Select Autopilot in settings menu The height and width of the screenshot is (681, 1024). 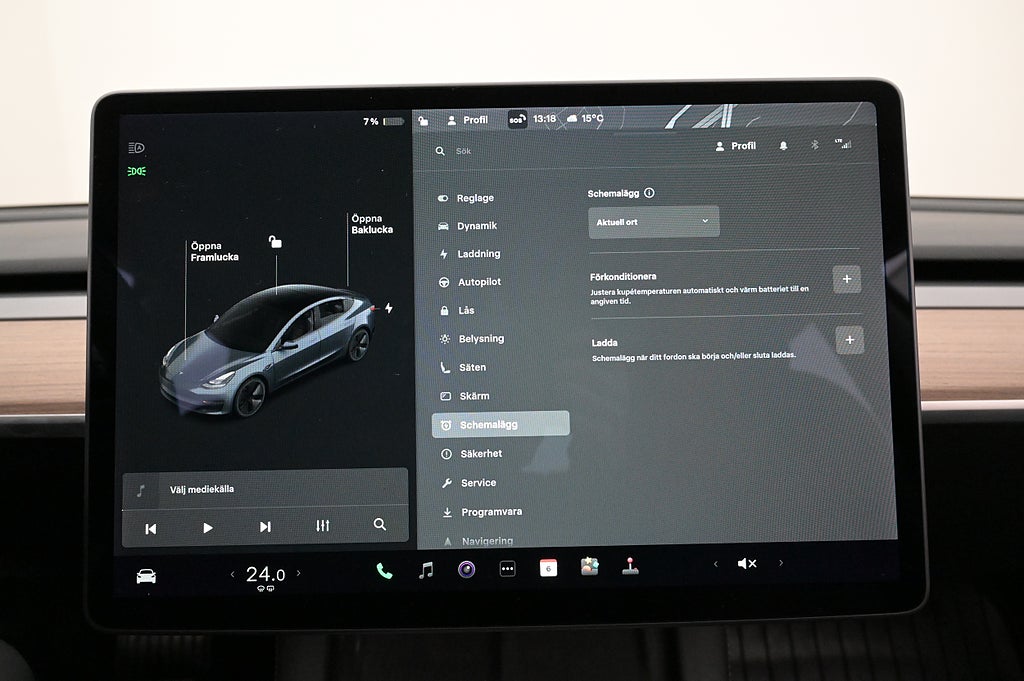coord(478,283)
